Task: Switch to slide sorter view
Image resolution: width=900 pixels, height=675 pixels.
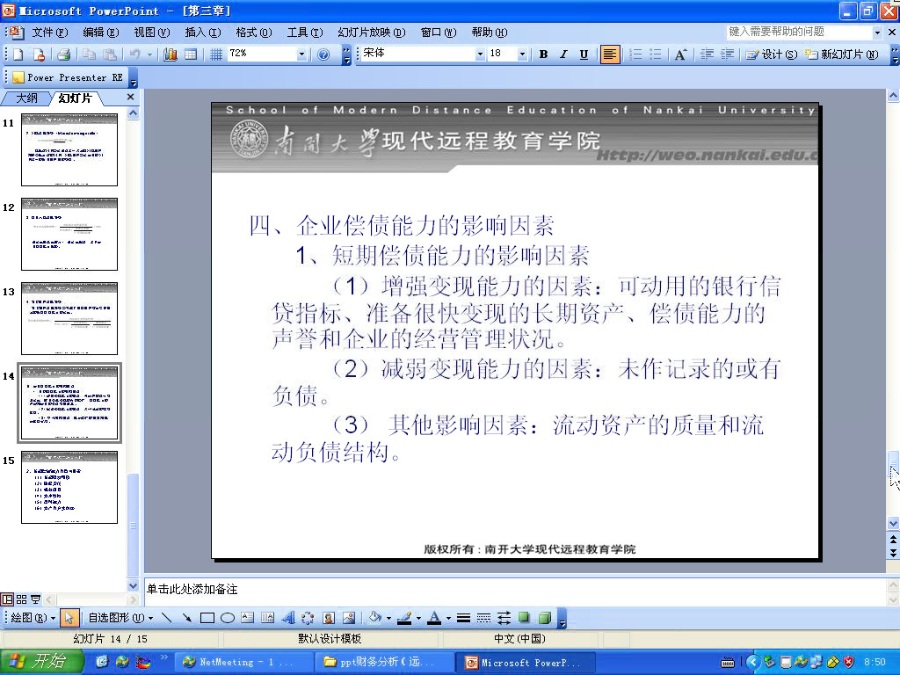Action: [x=21, y=599]
